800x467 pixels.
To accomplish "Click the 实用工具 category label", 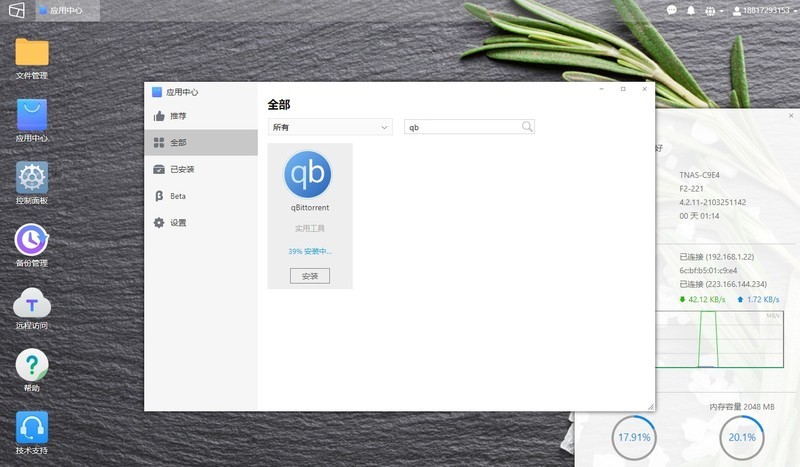I will click(310, 228).
